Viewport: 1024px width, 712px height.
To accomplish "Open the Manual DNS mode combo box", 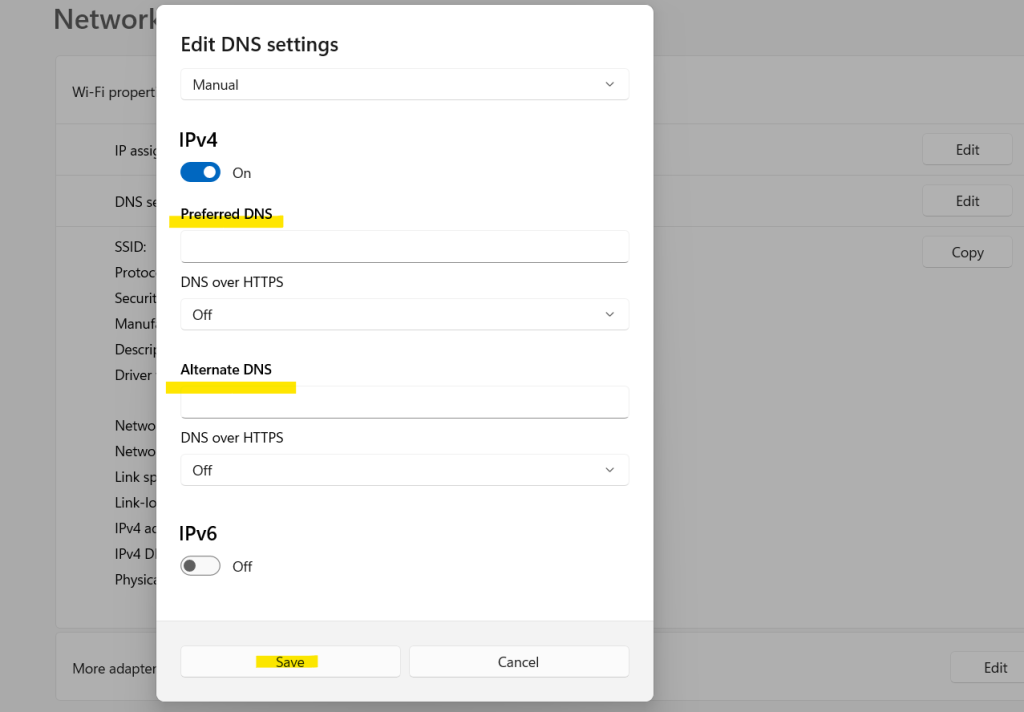I will pyautogui.click(x=404, y=85).
